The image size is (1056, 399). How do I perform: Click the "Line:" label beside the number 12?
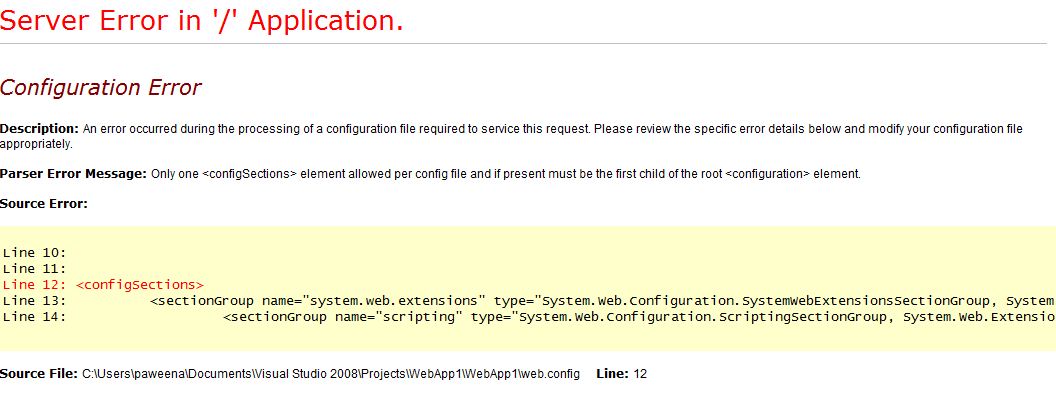(612, 373)
